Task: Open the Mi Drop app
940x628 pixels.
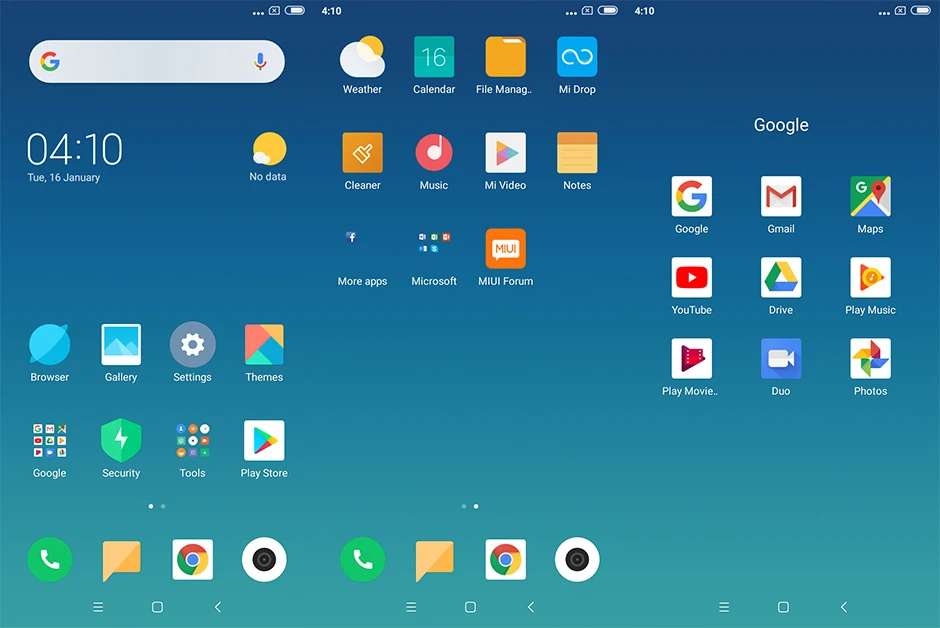Action: pos(577,57)
